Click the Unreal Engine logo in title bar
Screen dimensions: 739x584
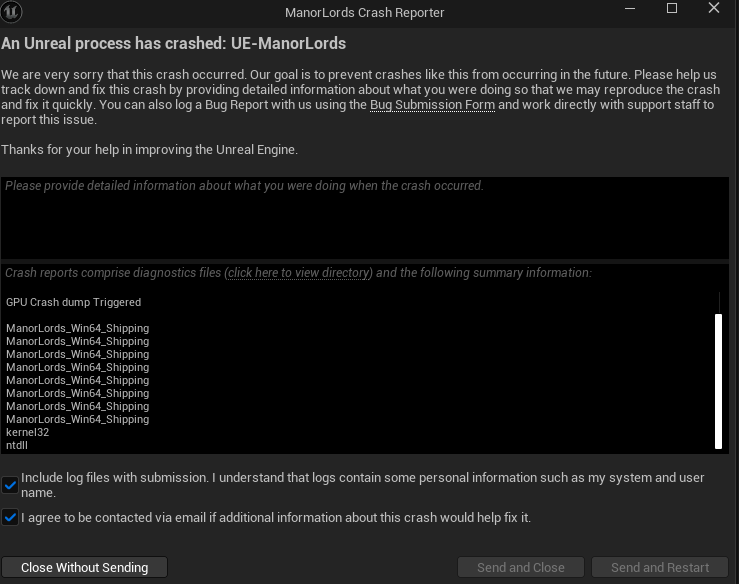pos(14,12)
